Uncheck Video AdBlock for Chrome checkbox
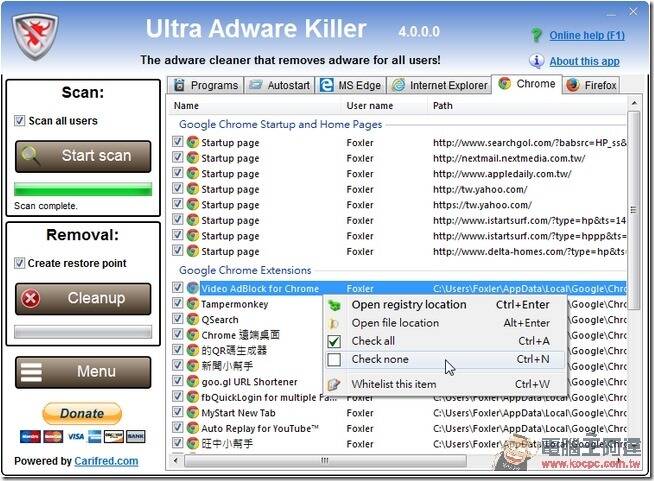The image size is (654, 481). [x=178, y=287]
